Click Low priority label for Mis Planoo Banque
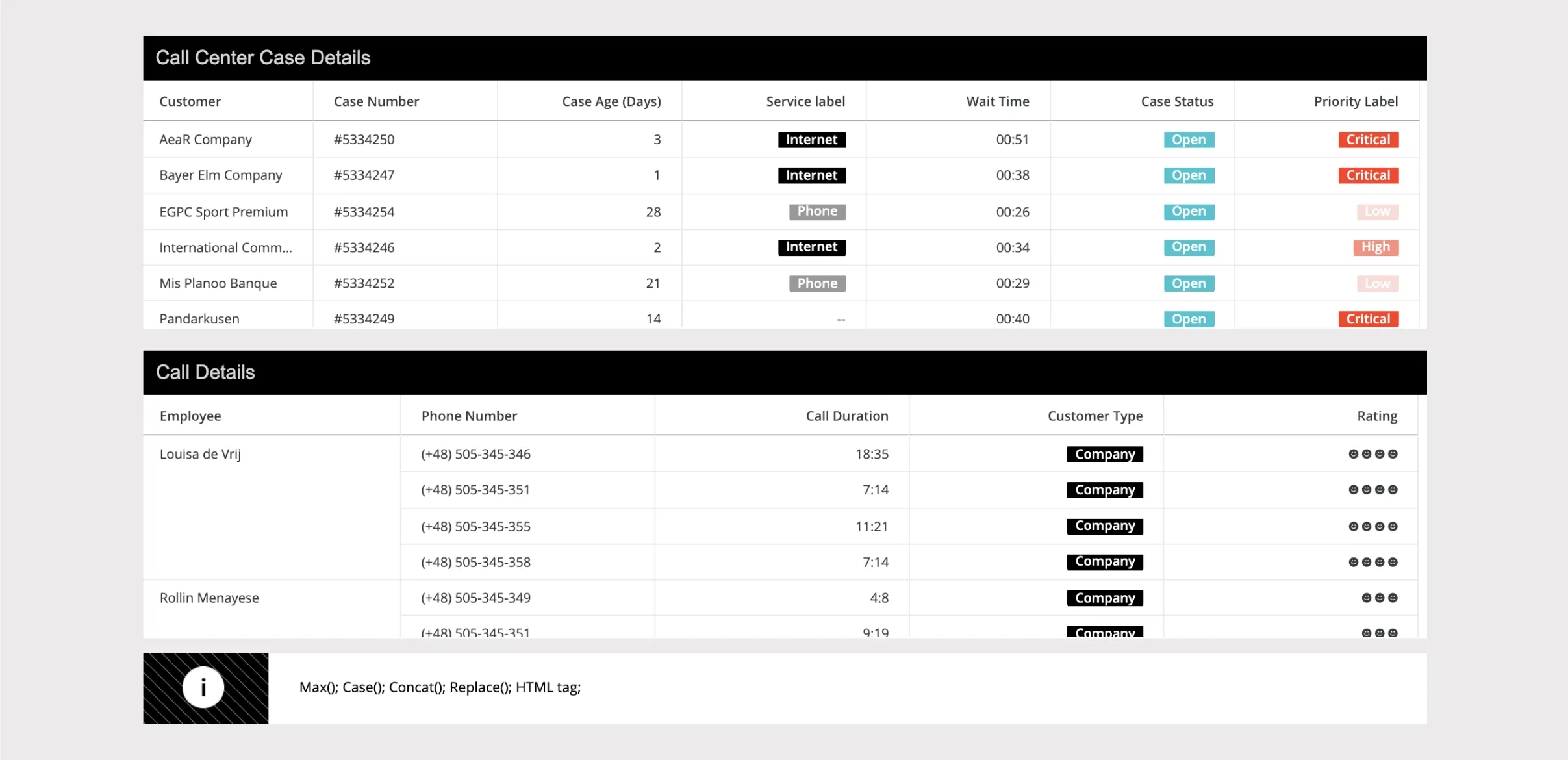1568x760 pixels. [x=1377, y=283]
